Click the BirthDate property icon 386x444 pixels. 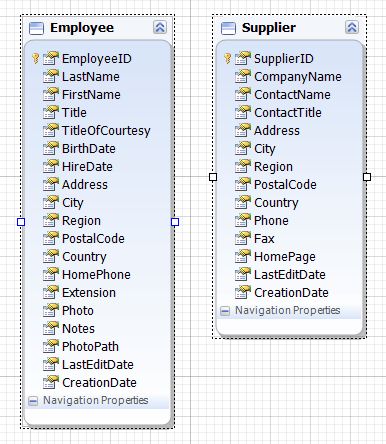pyautogui.click(x=51, y=148)
